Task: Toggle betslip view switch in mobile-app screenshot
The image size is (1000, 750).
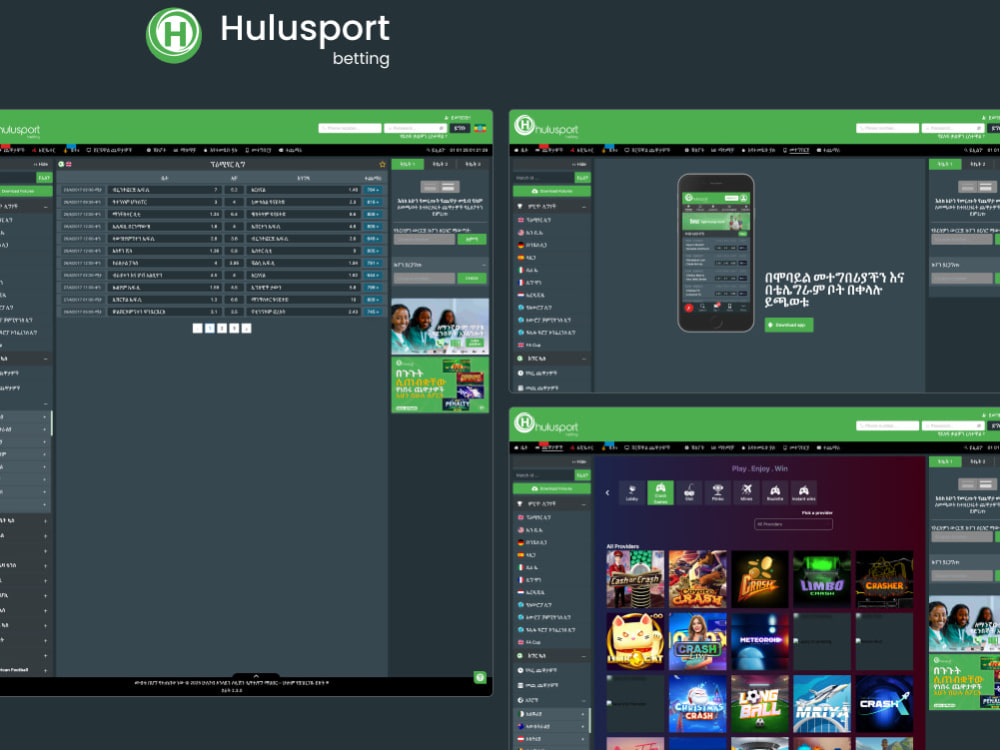Action: pyautogui.click(x=978, y=187)
